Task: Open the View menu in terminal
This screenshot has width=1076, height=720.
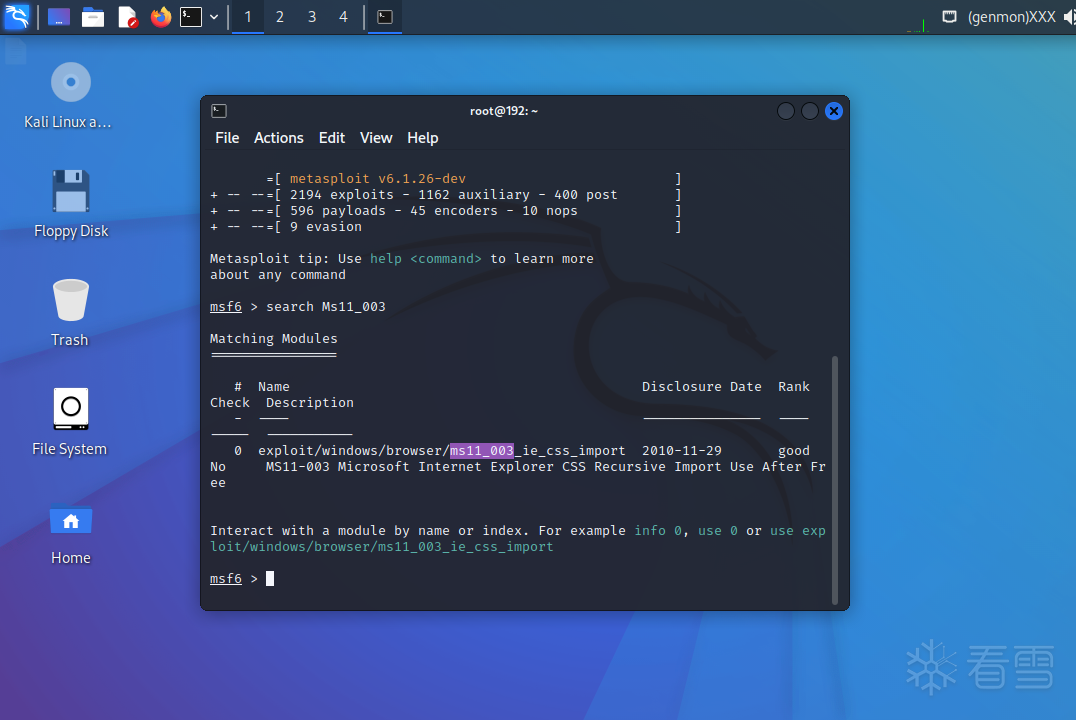Action: 376,138
